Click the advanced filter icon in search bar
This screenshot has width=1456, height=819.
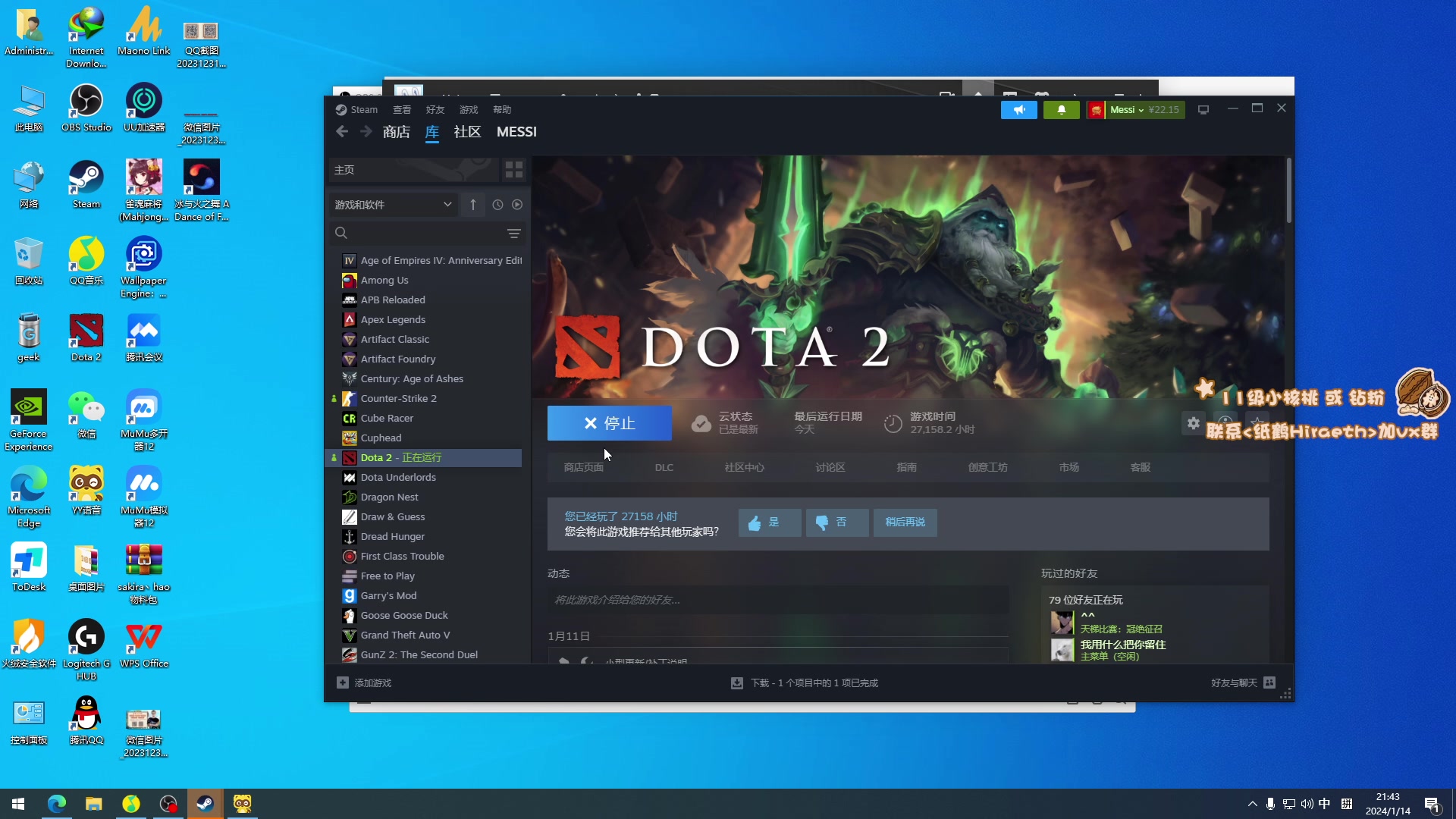[x=513, y=234]
